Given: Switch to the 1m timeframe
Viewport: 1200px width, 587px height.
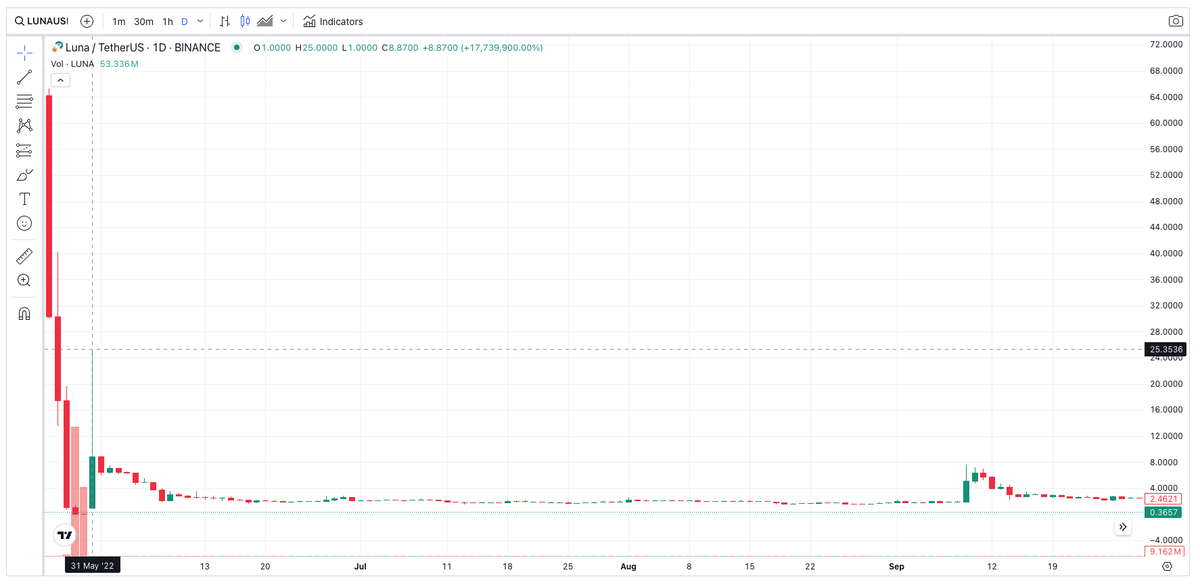Looking at the screenshot, I should [119, 21].
